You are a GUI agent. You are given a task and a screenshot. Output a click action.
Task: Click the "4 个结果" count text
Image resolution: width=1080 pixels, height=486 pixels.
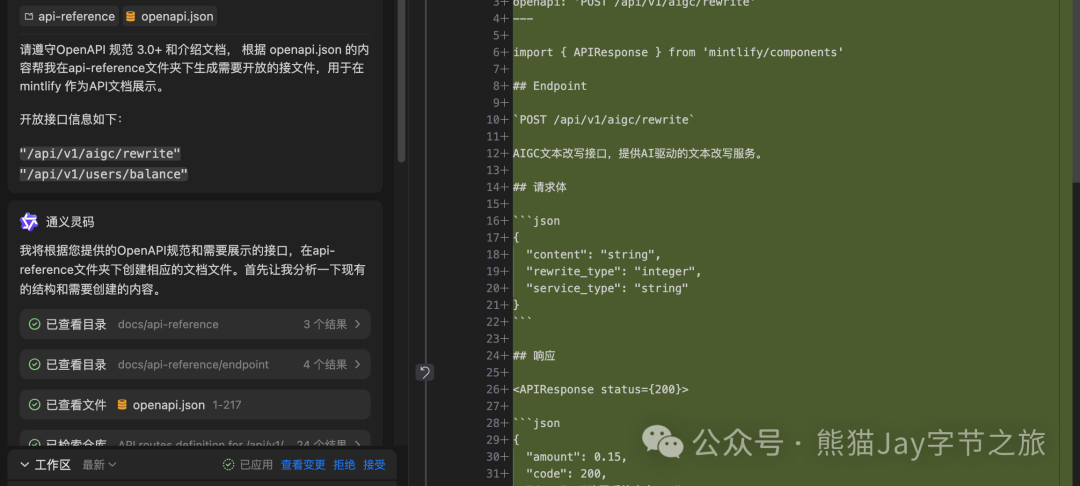[x=325, y=365]
